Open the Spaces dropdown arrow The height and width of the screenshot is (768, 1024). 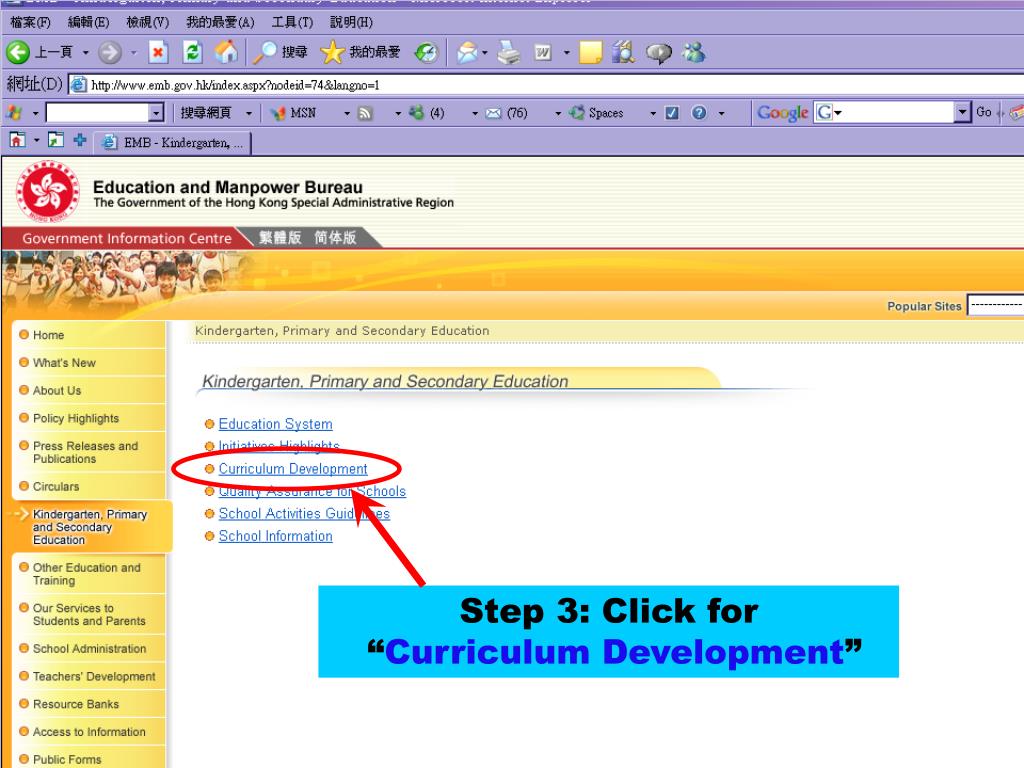(652, 113)
